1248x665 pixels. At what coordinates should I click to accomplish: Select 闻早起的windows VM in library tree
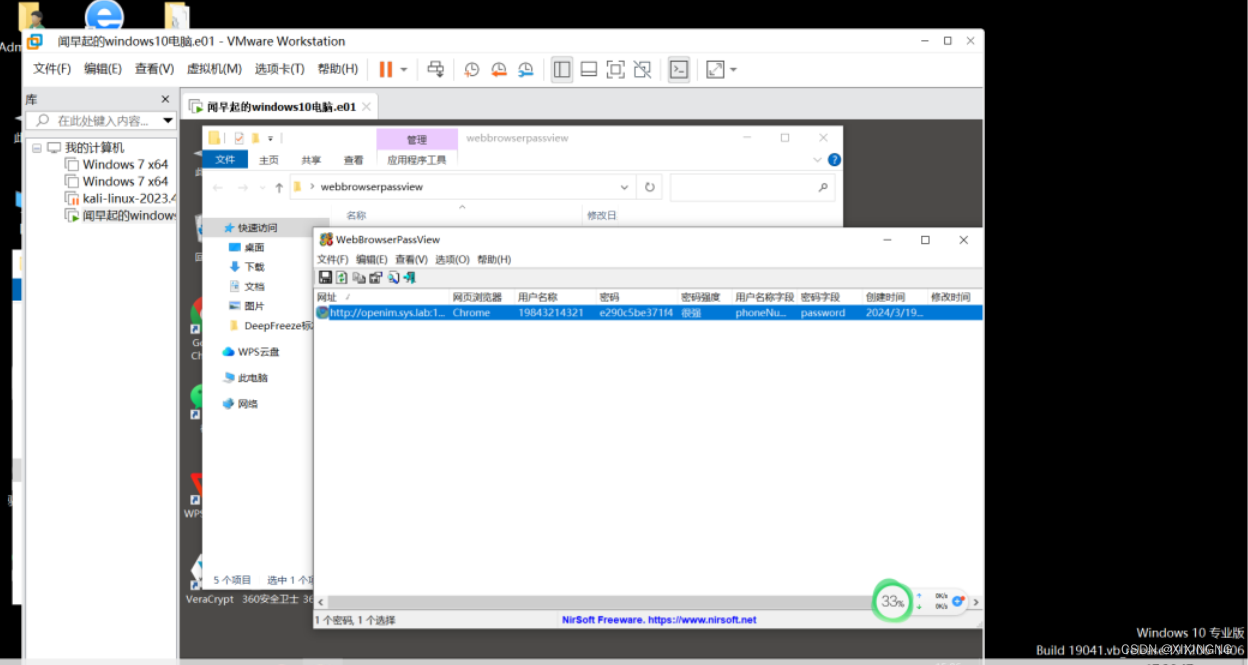pos(121,215)
